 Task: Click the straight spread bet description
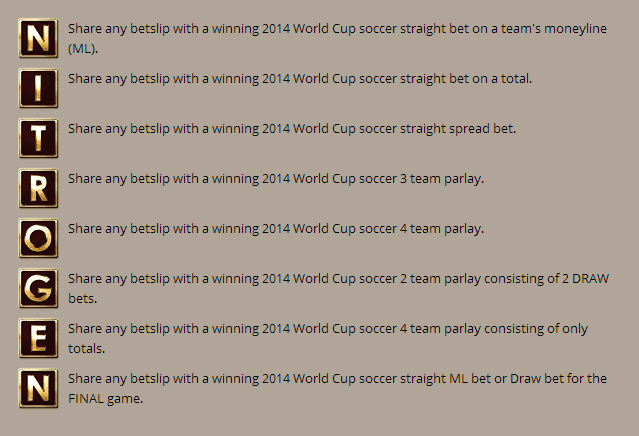(x=292, y=129)
